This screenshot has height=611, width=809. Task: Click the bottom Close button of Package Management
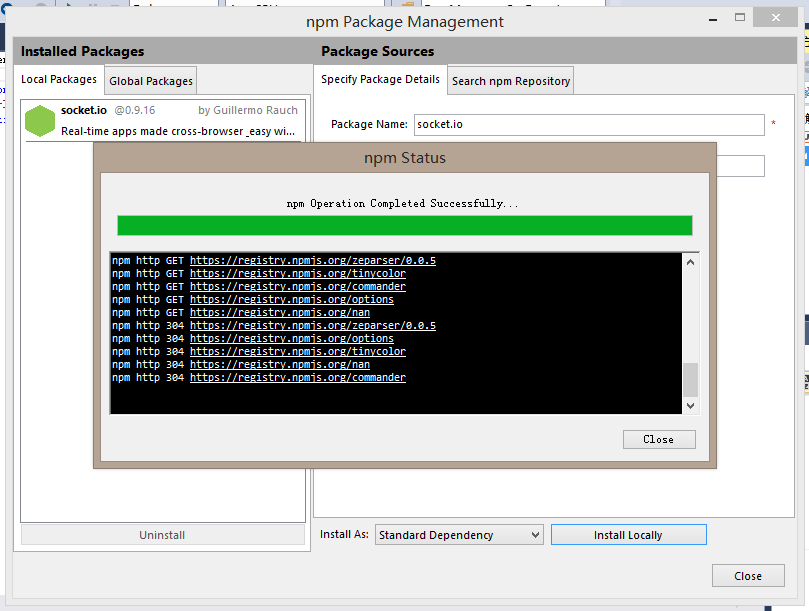(x=747, y=576)
